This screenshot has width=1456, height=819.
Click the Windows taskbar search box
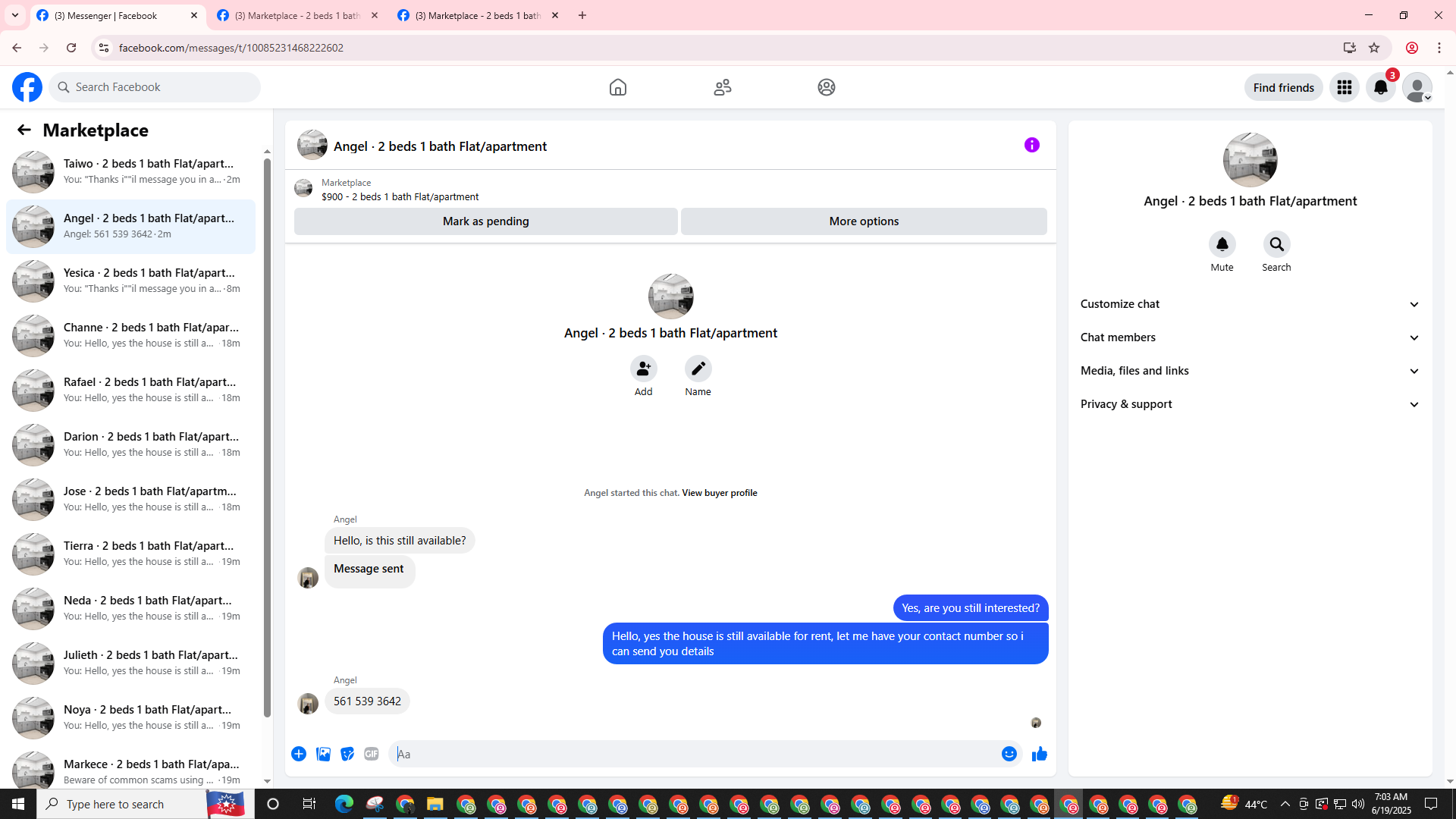pos(140,804)
